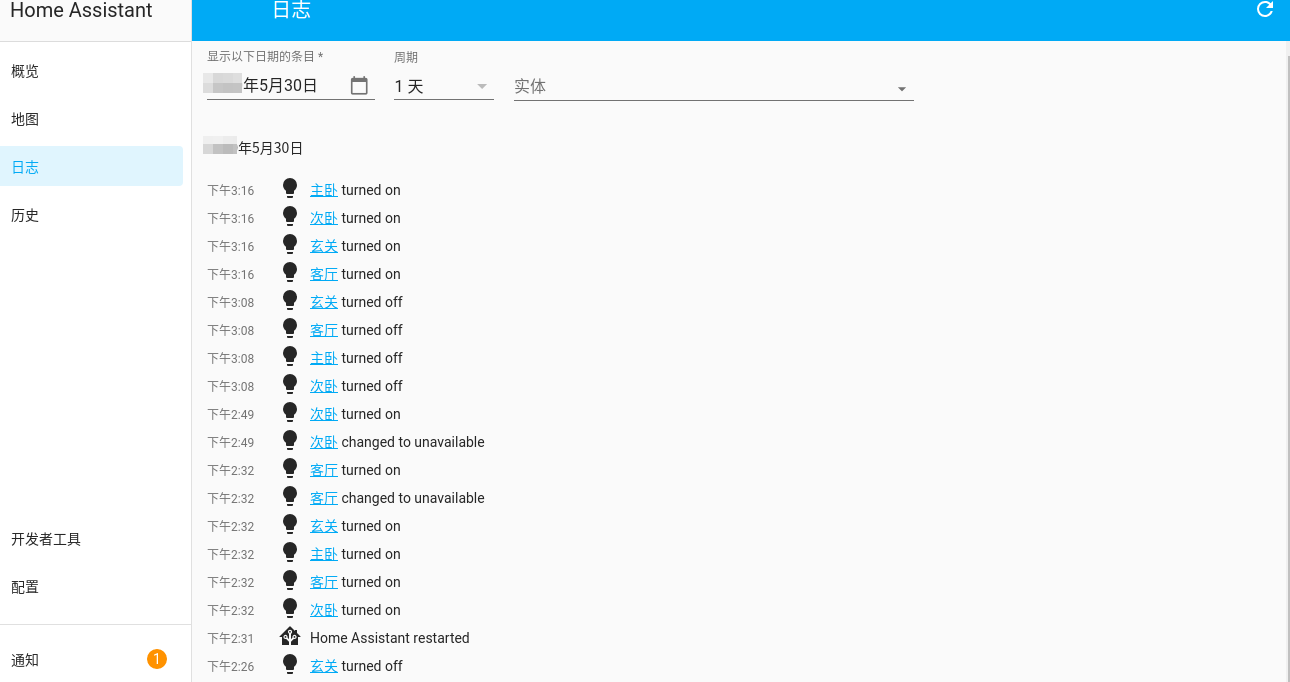Viewport: 1290px width, 682px height.
Task: Click 玄关 link in the 下午2:26 entry
Action: (x=323, y=666)
